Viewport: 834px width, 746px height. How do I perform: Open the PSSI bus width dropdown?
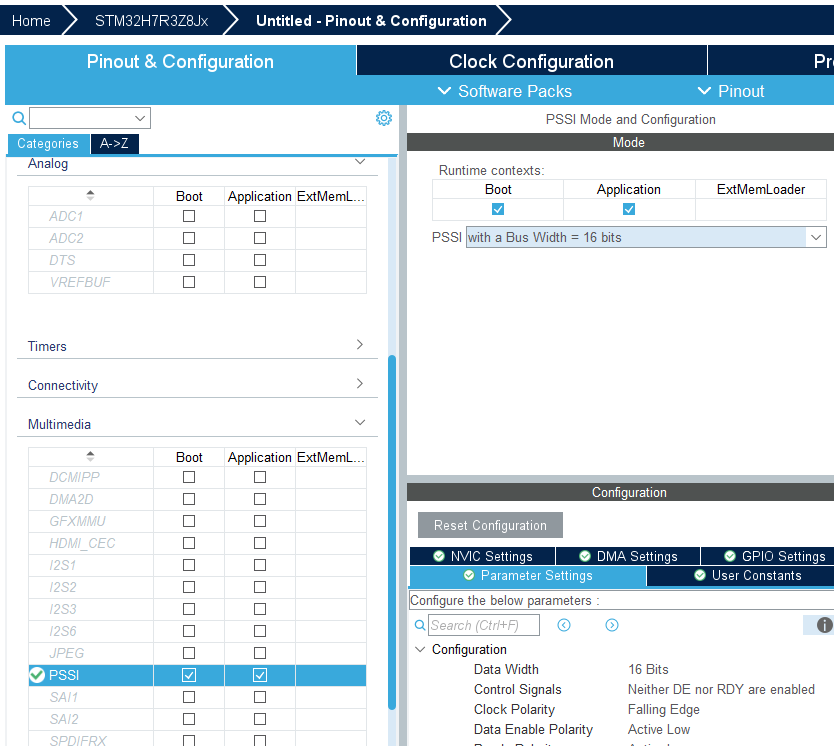[815, 237]
